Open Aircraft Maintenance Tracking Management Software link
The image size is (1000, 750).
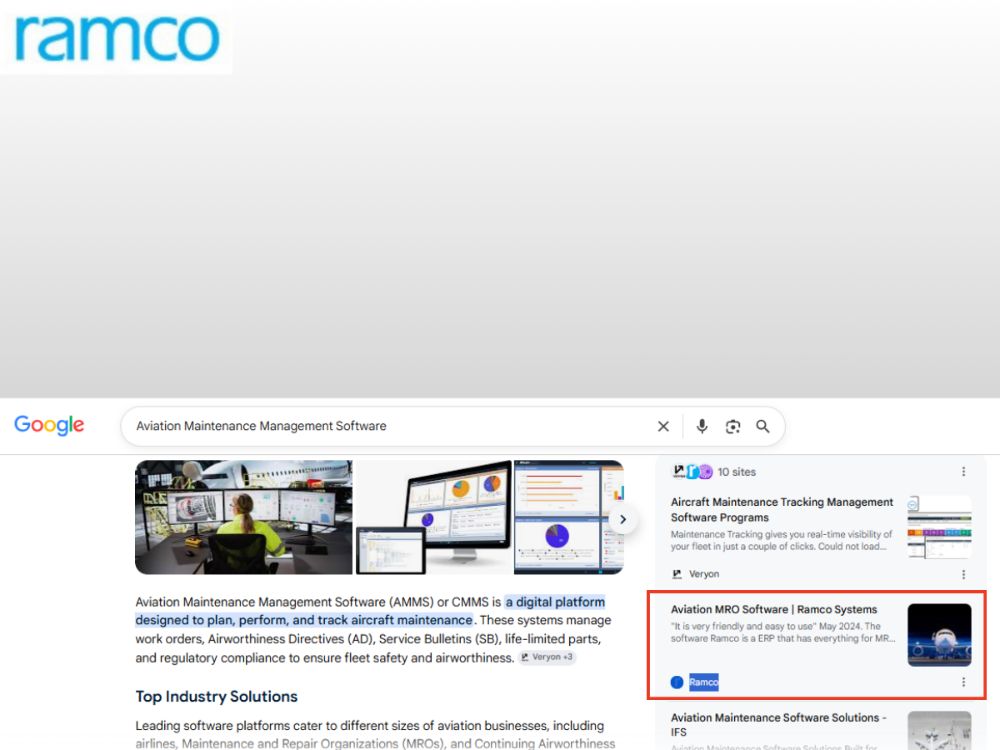tap(782, 510)
